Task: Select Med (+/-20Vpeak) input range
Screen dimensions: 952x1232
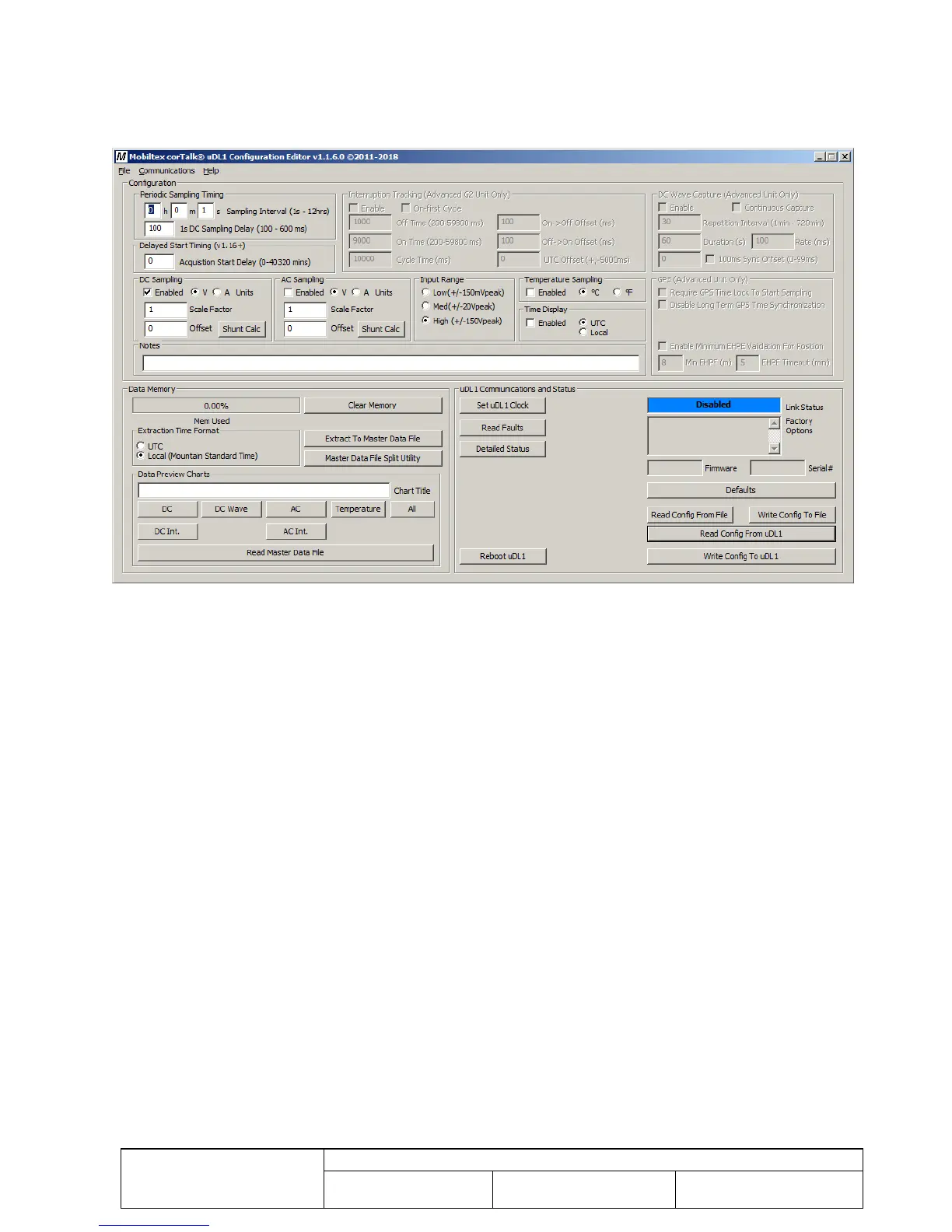Action: pyautogui.click(x=425, y=306)
